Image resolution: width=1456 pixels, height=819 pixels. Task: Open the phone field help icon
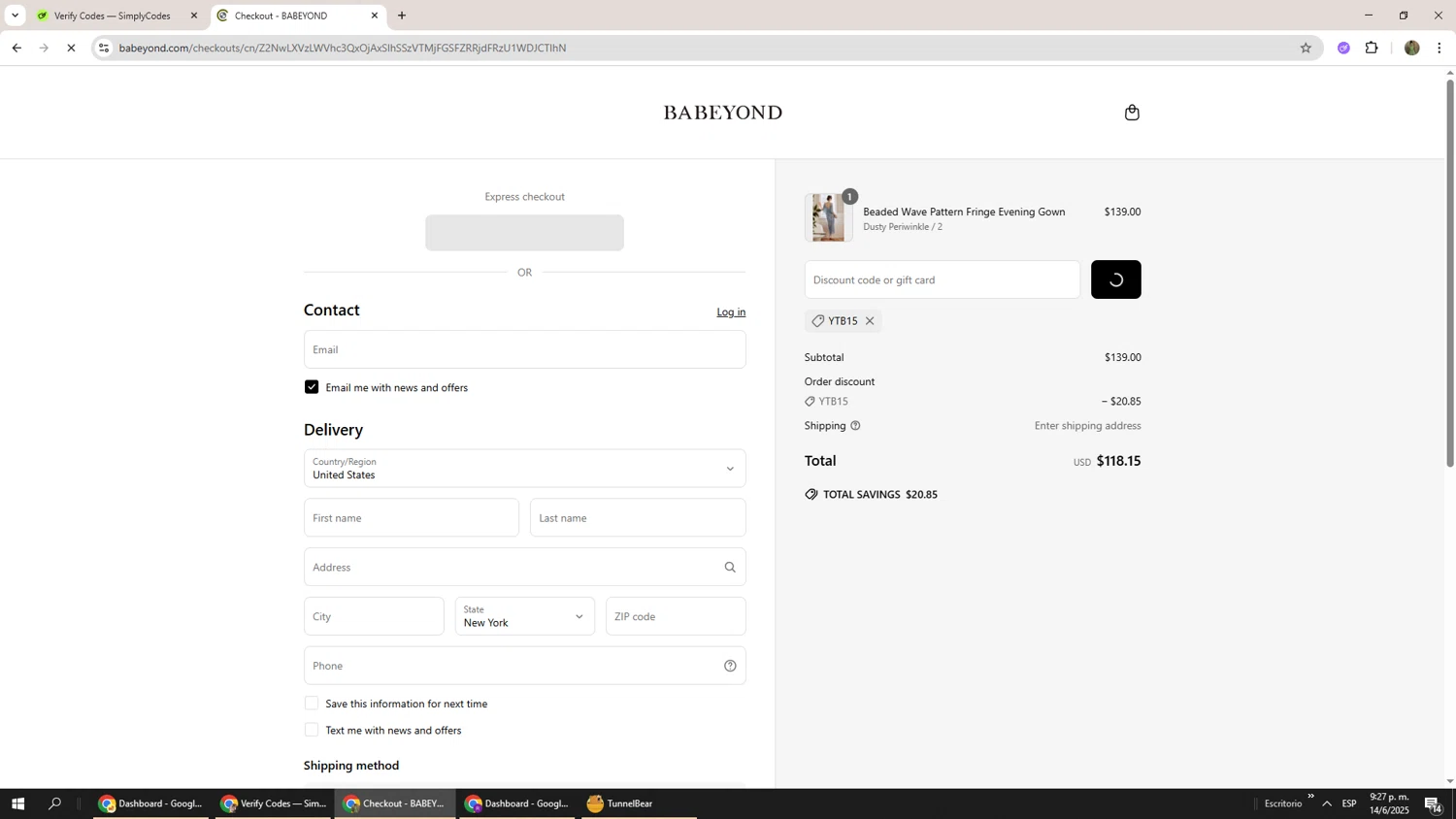pos(730,666)
